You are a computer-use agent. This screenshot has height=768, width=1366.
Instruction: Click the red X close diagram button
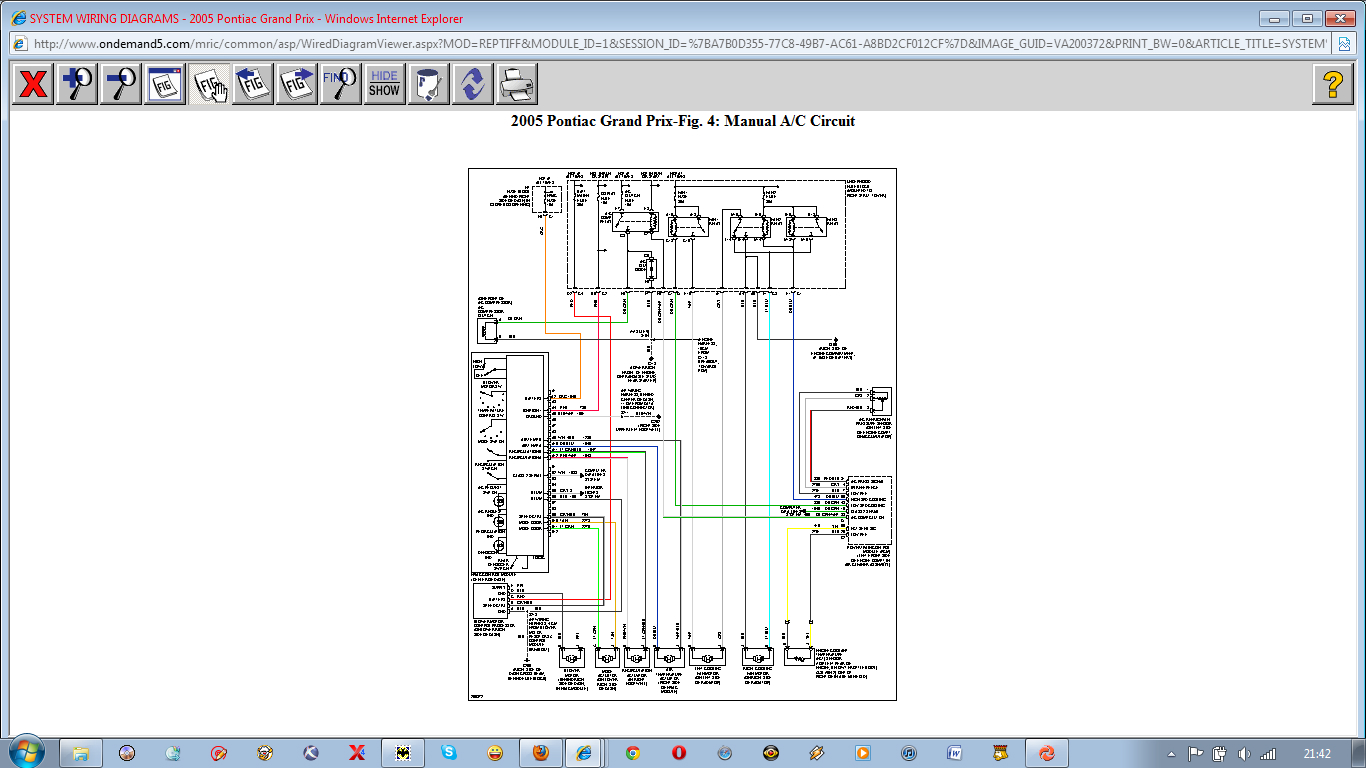[x=33, y=84]
